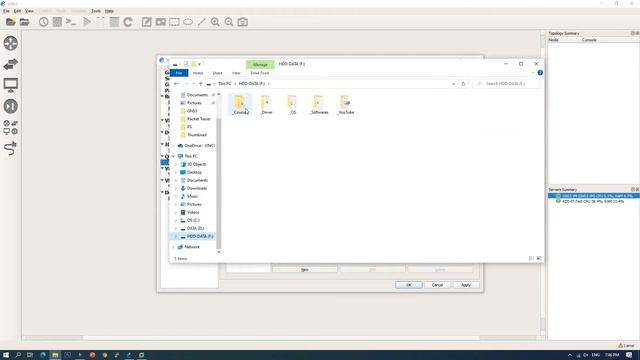Open Packet Tracer in Quick access
Screen dimensions: 640x360
point(198,119)
